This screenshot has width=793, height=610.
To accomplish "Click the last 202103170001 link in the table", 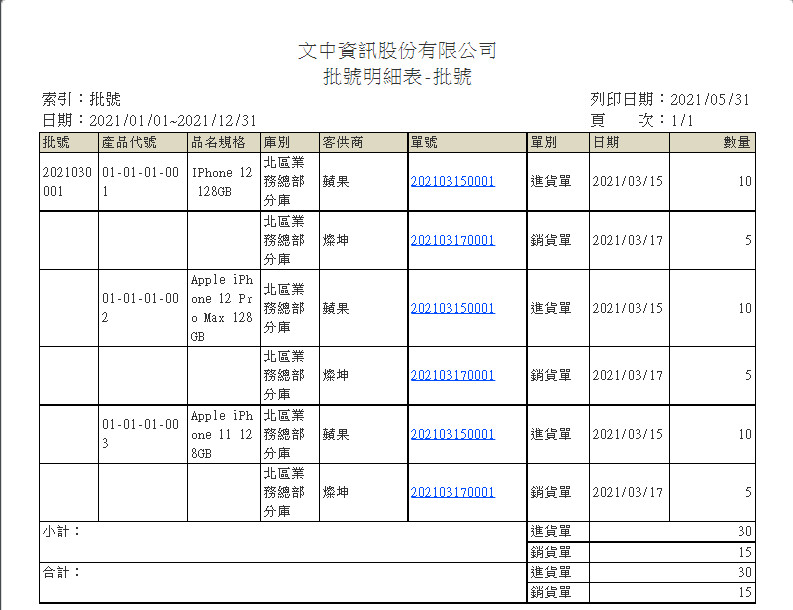I will point(452,492).
